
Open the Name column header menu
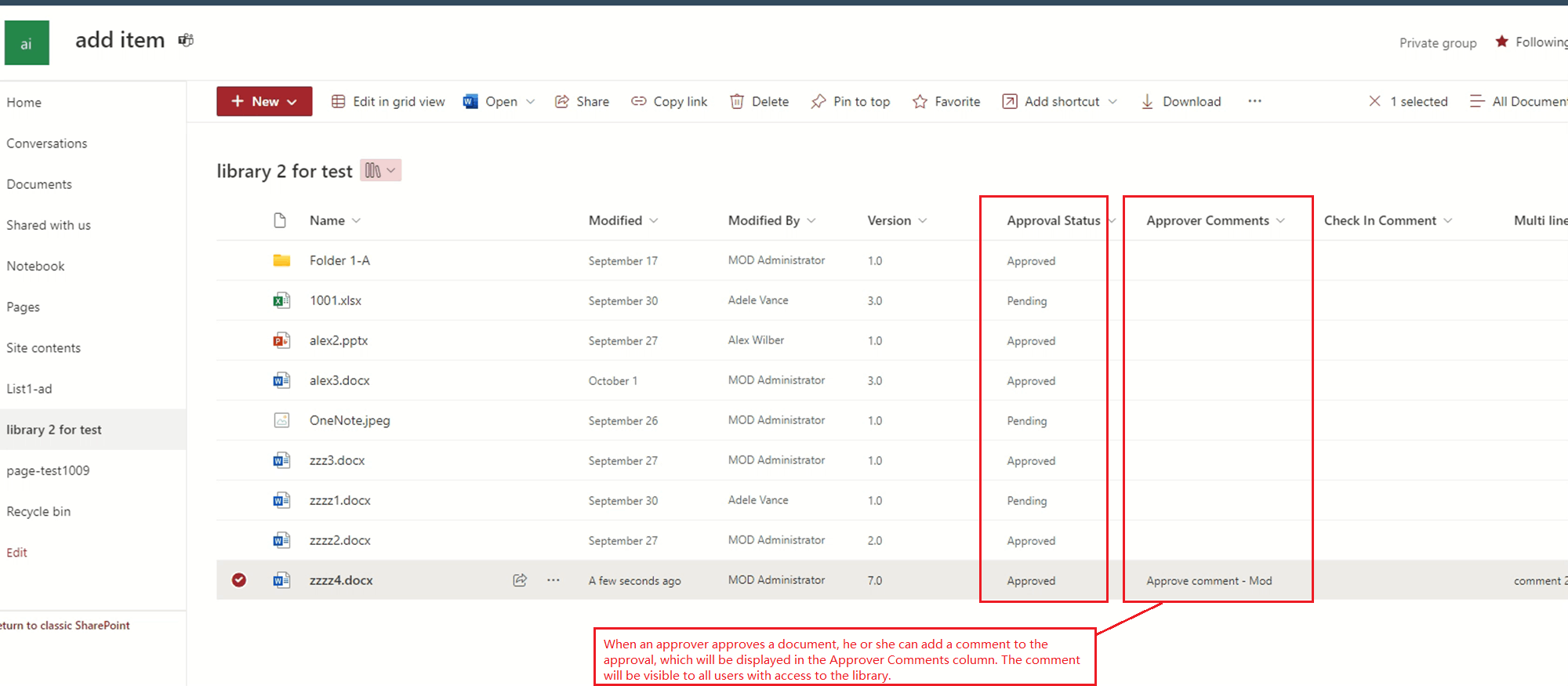point(335,220)
